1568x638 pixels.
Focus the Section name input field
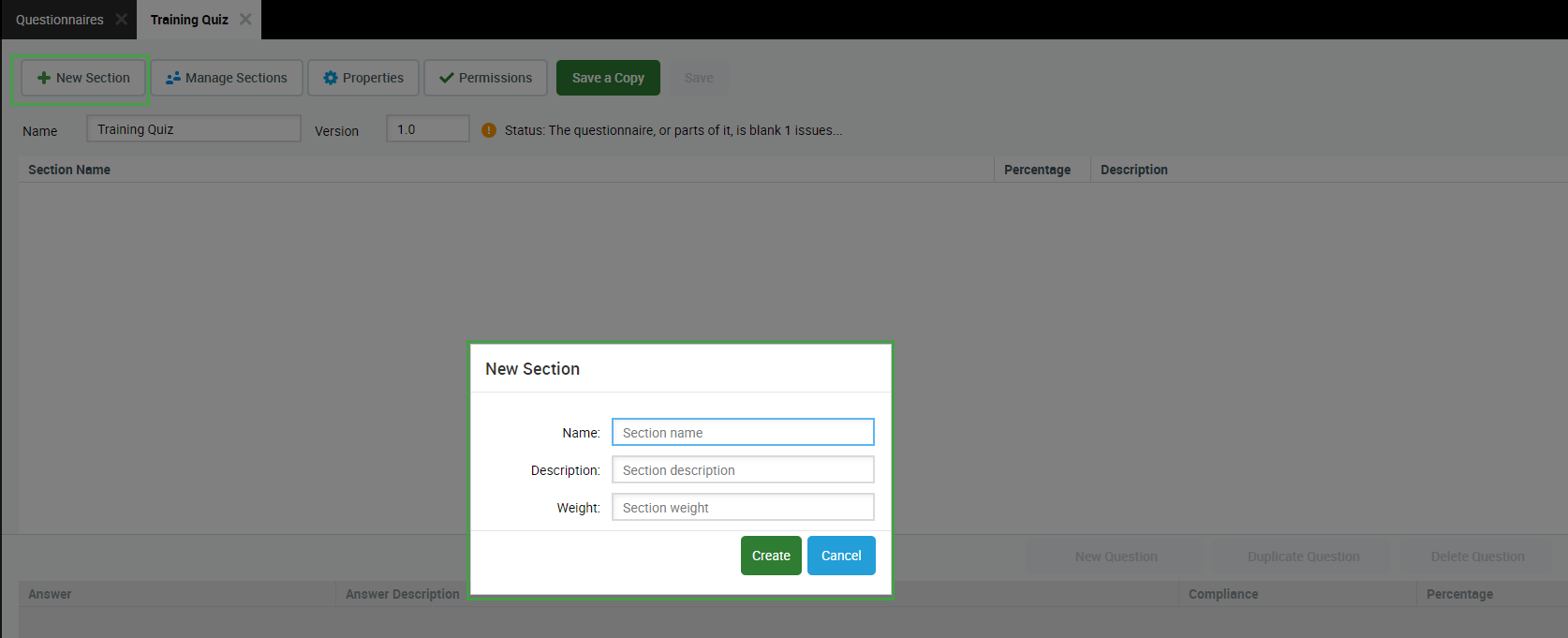742,432
